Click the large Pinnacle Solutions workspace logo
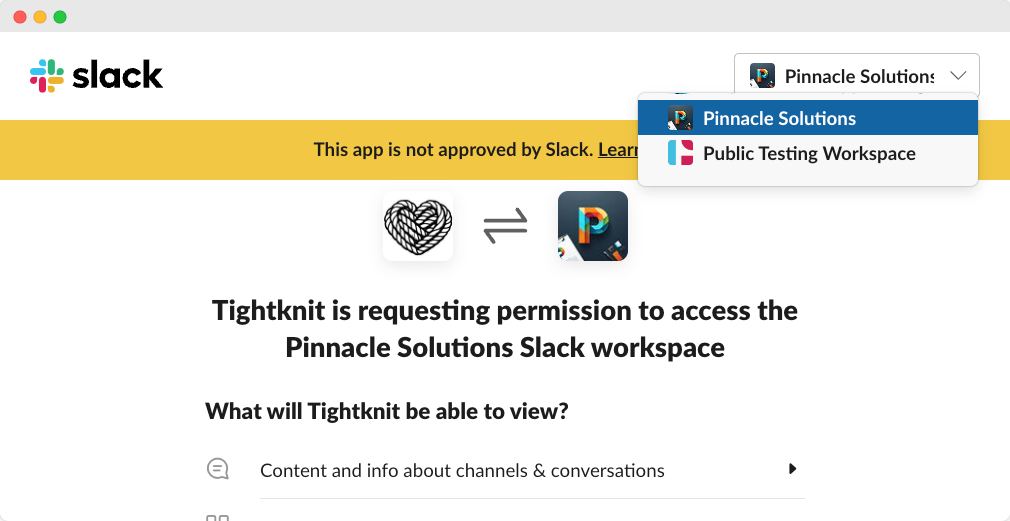1010x521 pixels. coord(593,225)
